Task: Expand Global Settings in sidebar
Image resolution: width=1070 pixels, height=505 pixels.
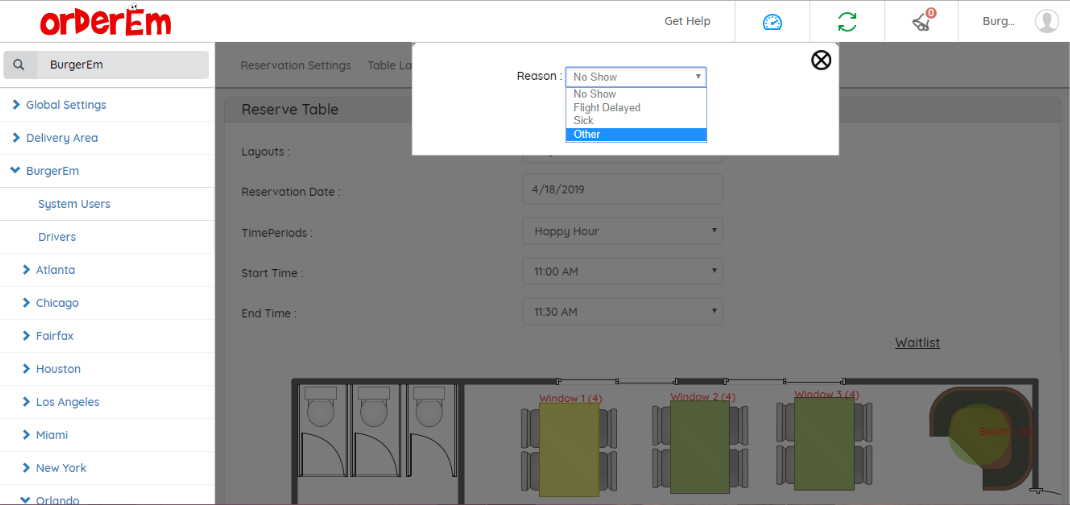Action: click(x=66, y=105)
